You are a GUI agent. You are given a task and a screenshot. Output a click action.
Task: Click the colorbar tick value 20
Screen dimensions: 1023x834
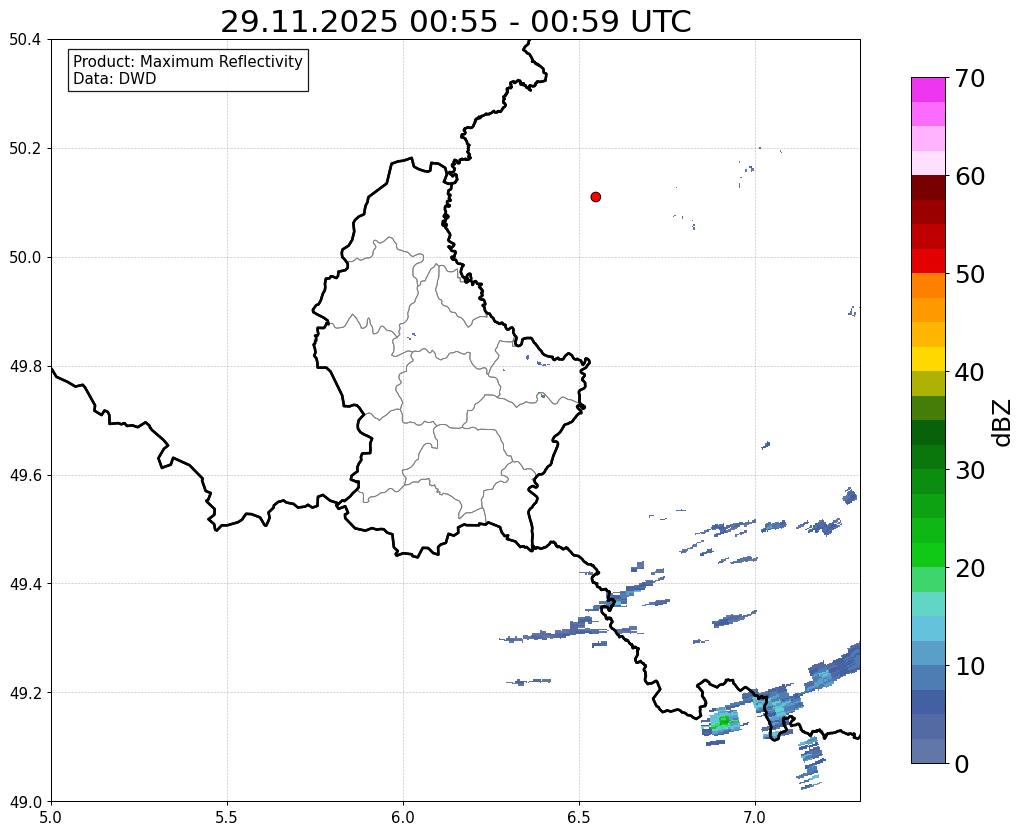click(x=970, y=568)
